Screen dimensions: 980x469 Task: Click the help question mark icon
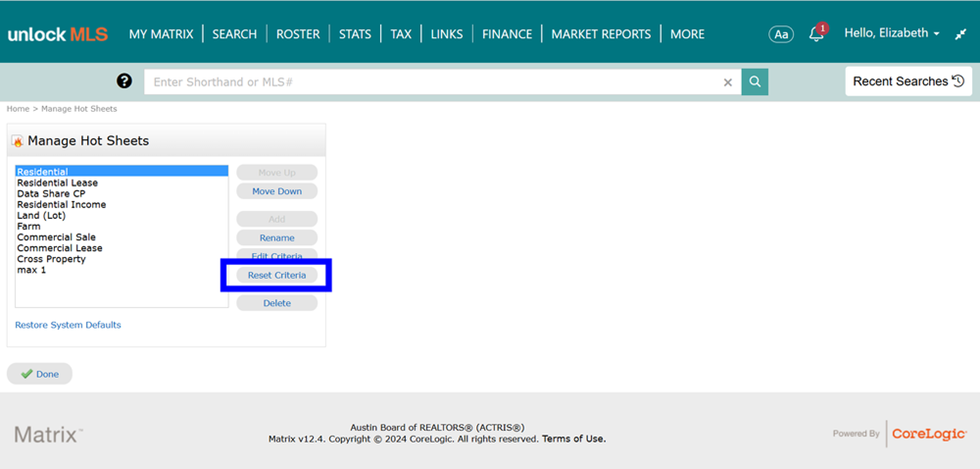point(124,81)
